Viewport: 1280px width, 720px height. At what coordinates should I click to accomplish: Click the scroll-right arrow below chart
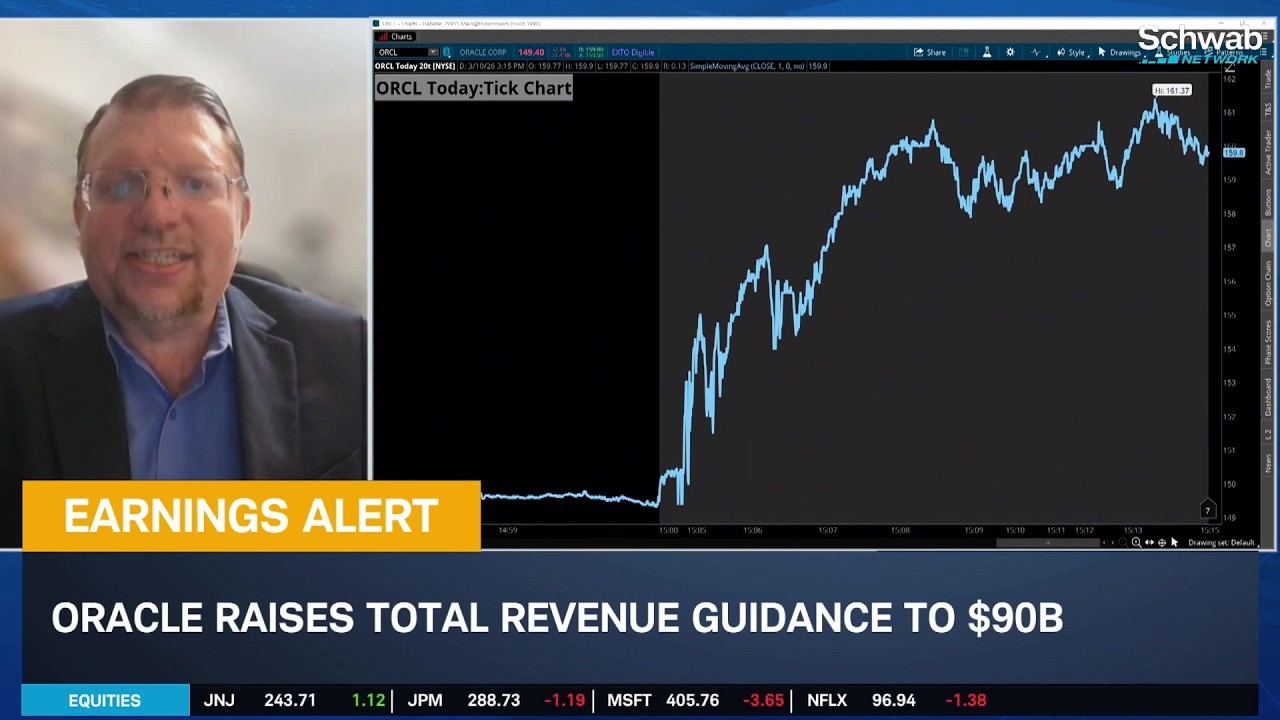(x=1113, y=543)
